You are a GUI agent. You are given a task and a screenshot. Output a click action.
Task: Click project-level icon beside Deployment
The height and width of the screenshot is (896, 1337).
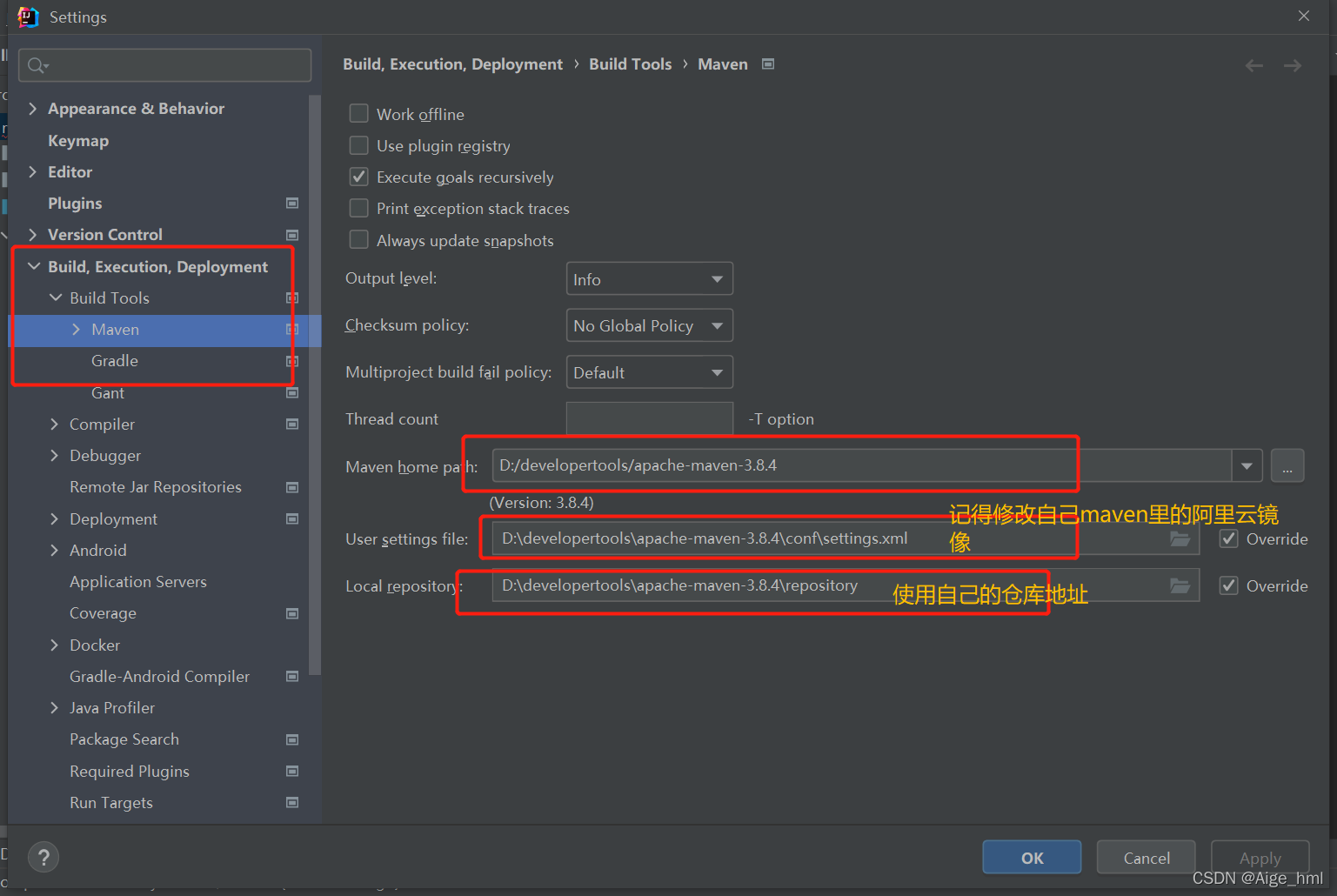tap(292, 519)
